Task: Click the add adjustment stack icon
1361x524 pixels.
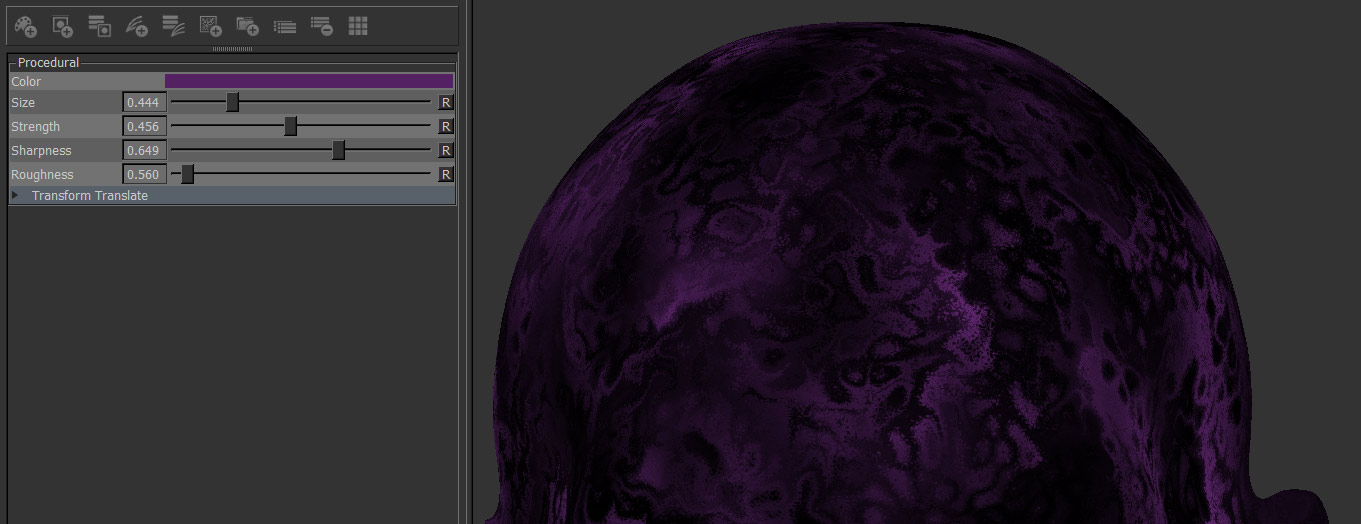Action: pos(173,26)
